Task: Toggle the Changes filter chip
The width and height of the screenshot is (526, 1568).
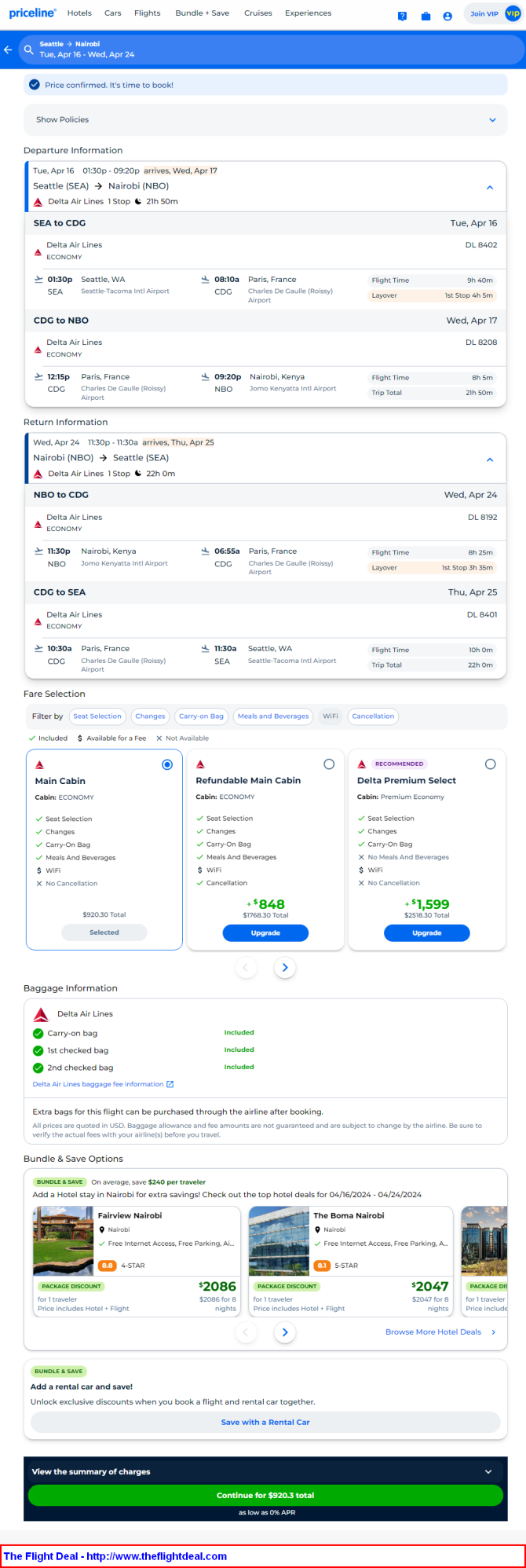Action: coord(150,716)
